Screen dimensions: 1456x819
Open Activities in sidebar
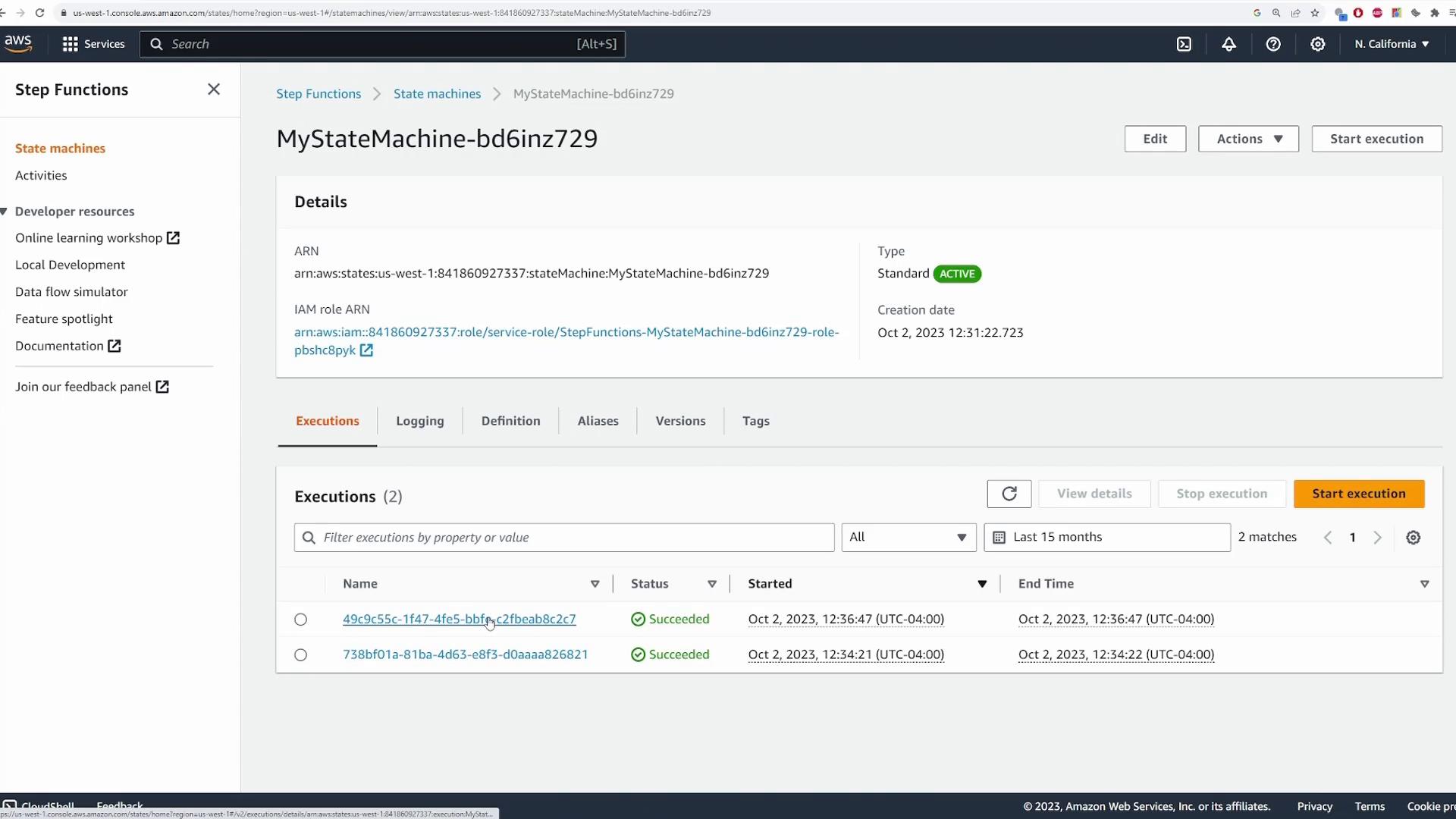pos(41,176)
